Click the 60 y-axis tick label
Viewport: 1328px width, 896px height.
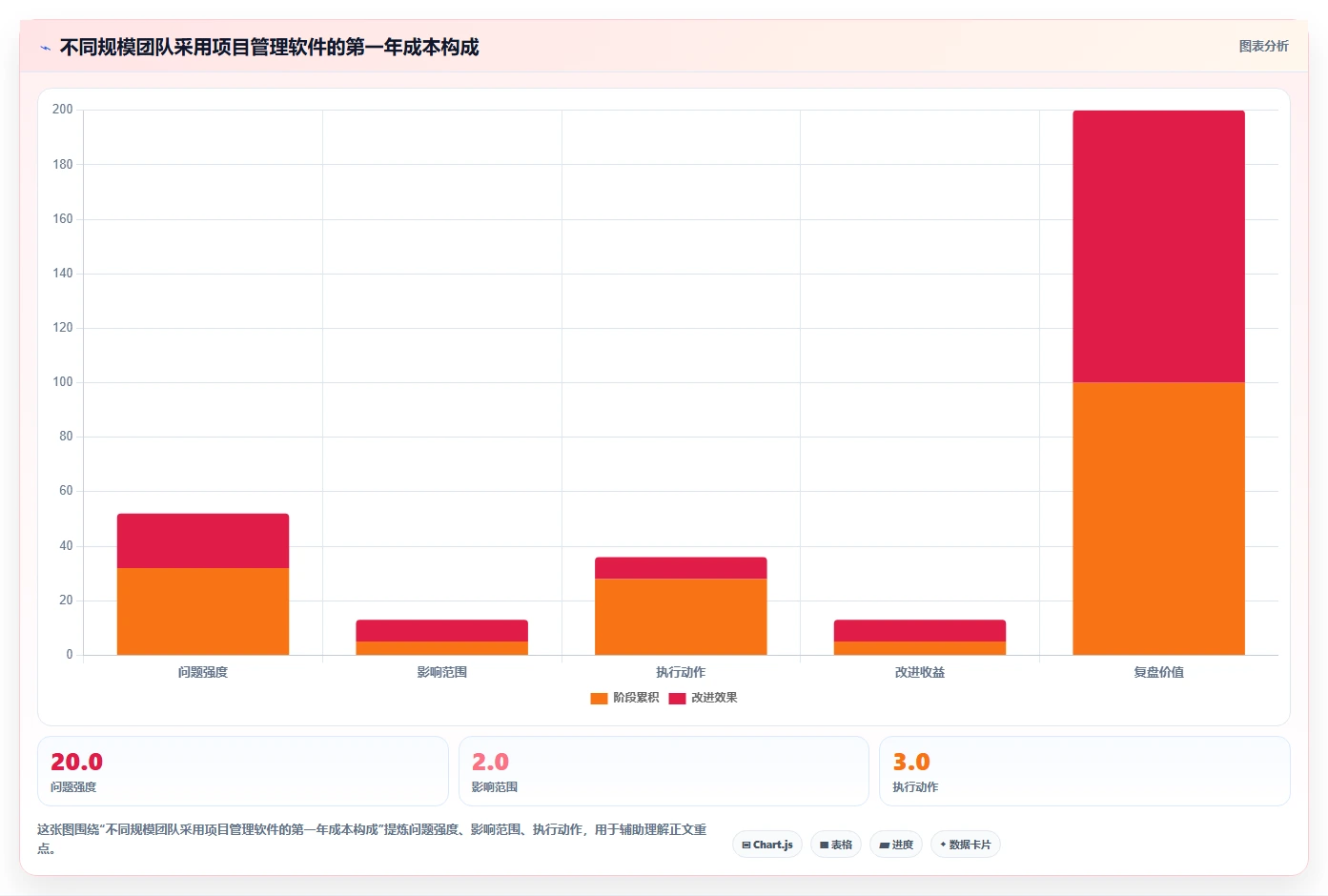[x=66, y=490]
